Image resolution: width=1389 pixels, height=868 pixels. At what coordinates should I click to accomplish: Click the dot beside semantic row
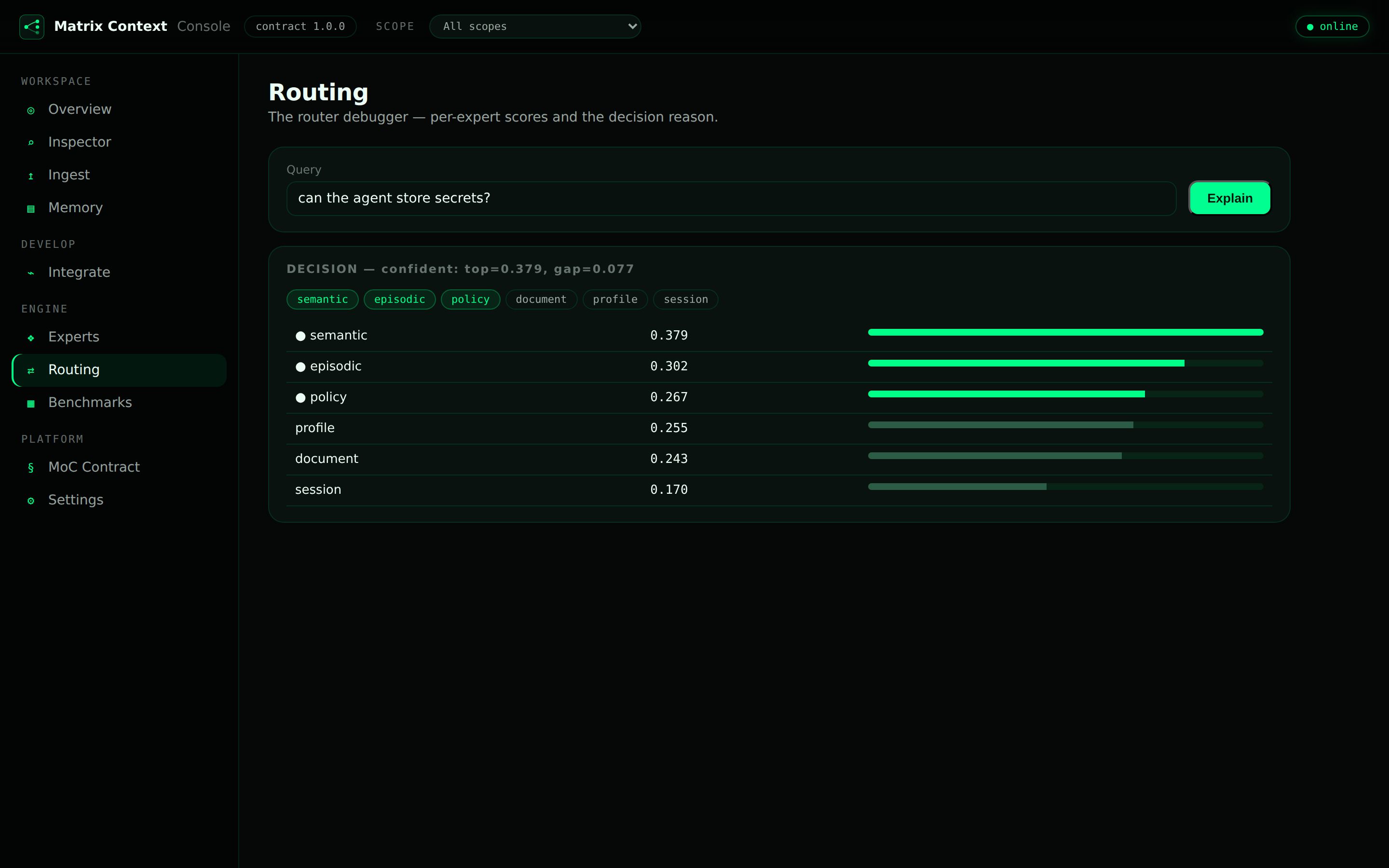[300, 336]
